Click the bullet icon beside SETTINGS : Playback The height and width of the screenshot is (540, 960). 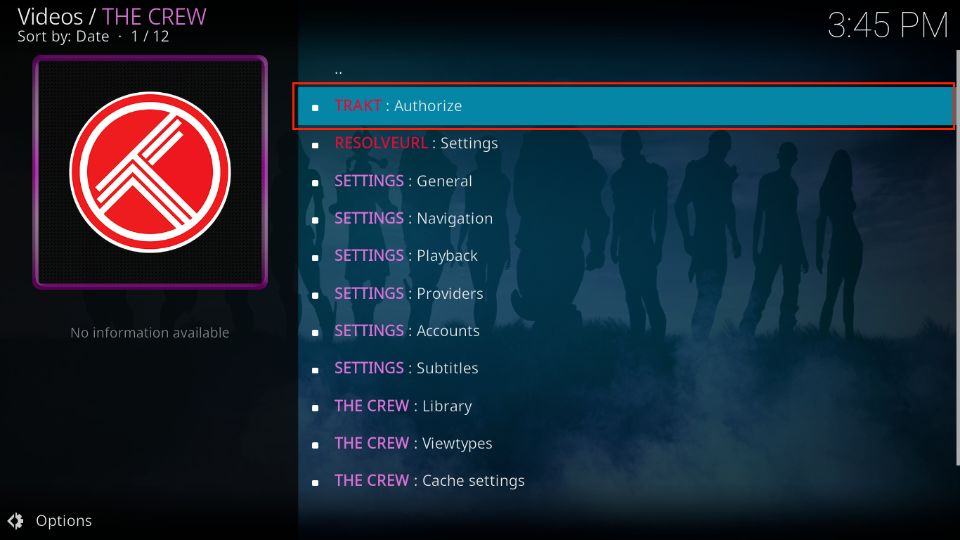tap(315, 258)
